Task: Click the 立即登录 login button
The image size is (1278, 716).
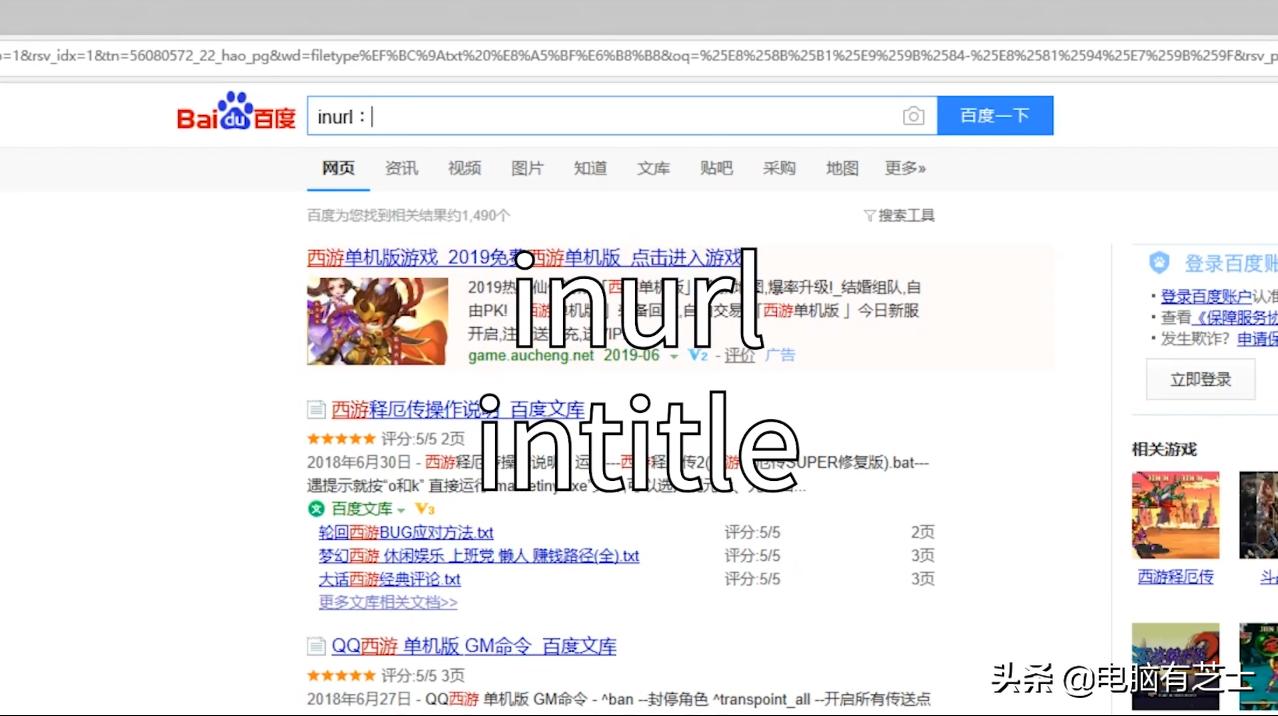Action: [1200, 379]
